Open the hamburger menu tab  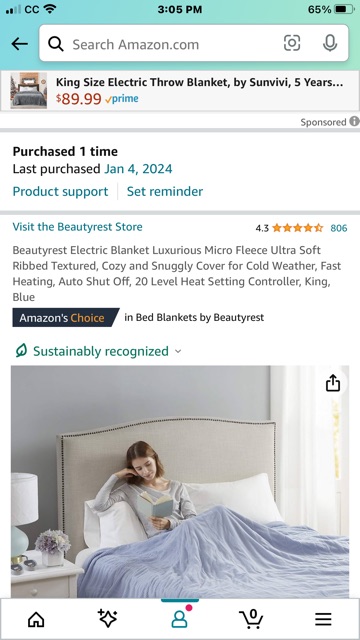[x=323, y=620]
